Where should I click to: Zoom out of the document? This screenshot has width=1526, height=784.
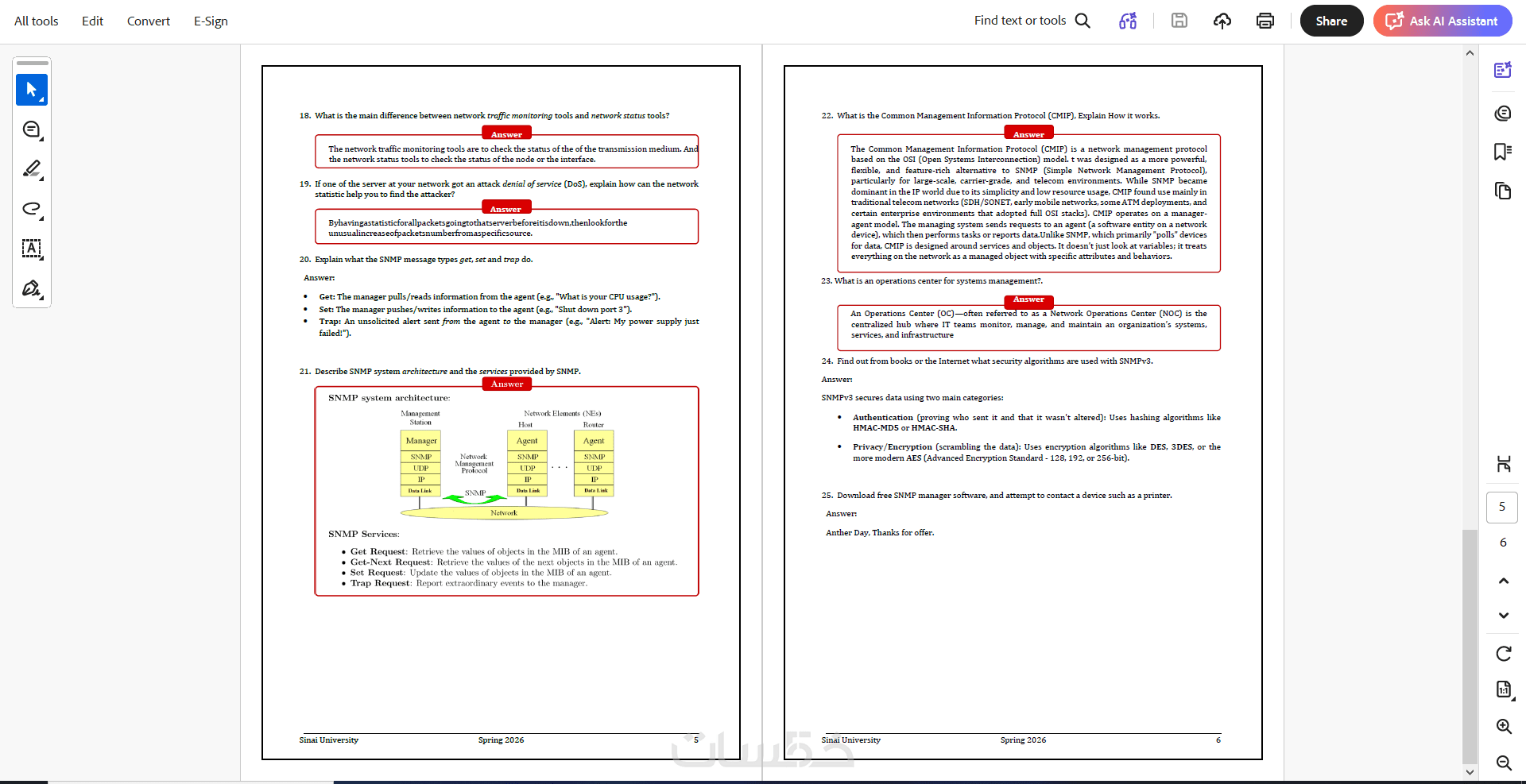tap(1504, 763)
